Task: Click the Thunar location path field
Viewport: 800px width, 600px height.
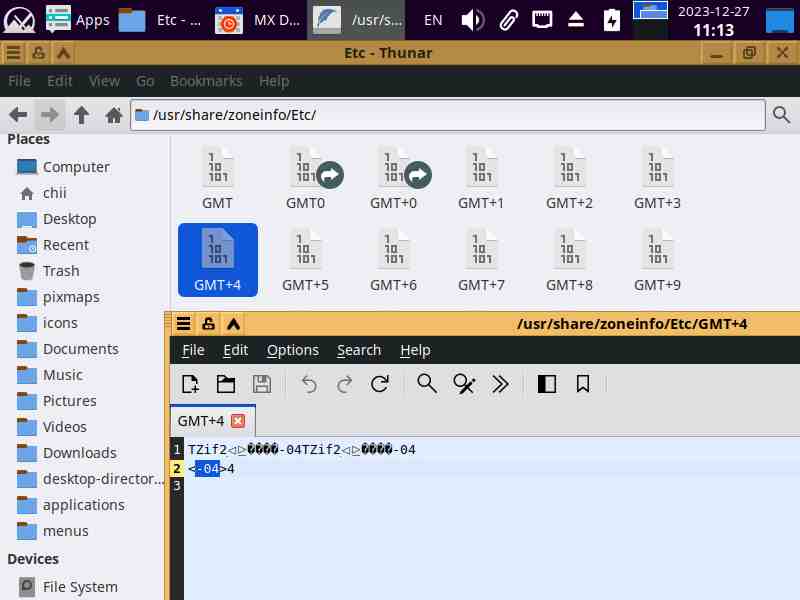Action: click(448, 115)
